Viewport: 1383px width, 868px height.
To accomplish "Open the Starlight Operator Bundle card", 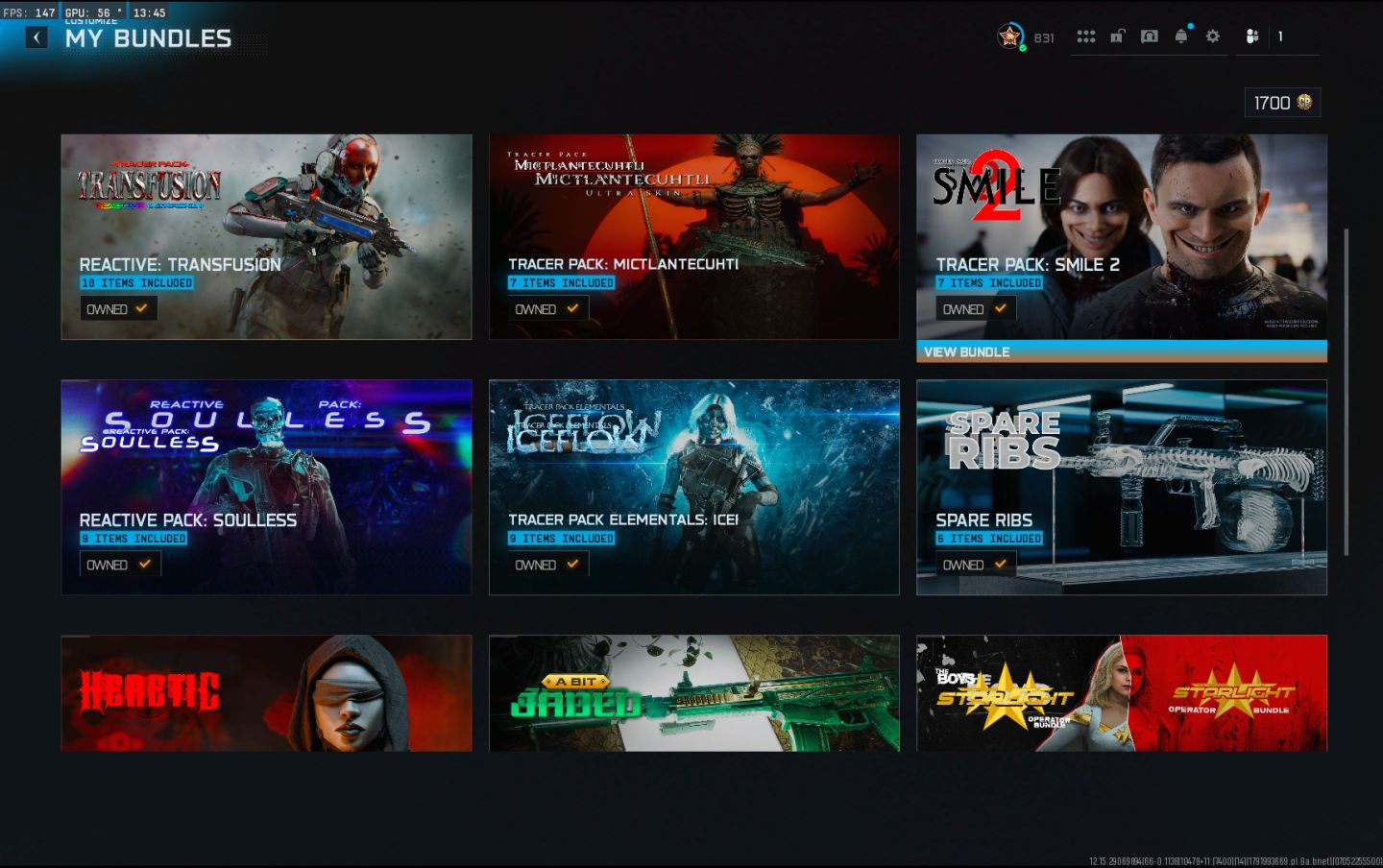I will (1122, 693).
